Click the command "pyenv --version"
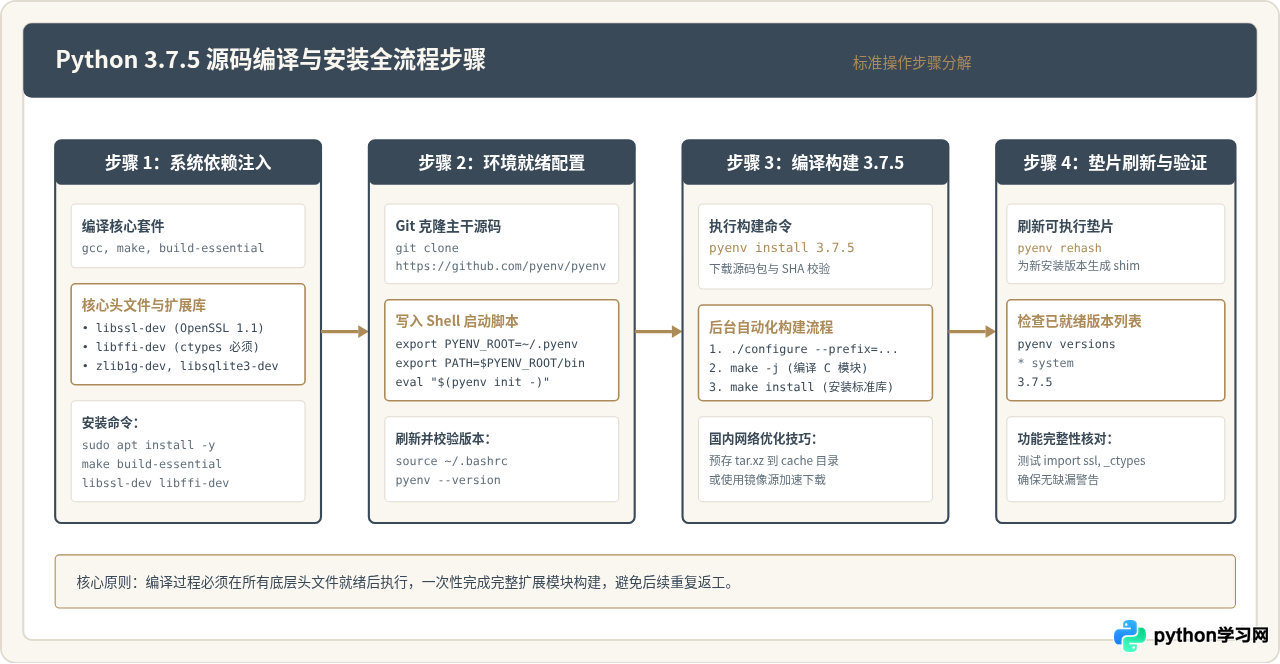Viewport: 1280px width, 664px height. coord(448,480)
